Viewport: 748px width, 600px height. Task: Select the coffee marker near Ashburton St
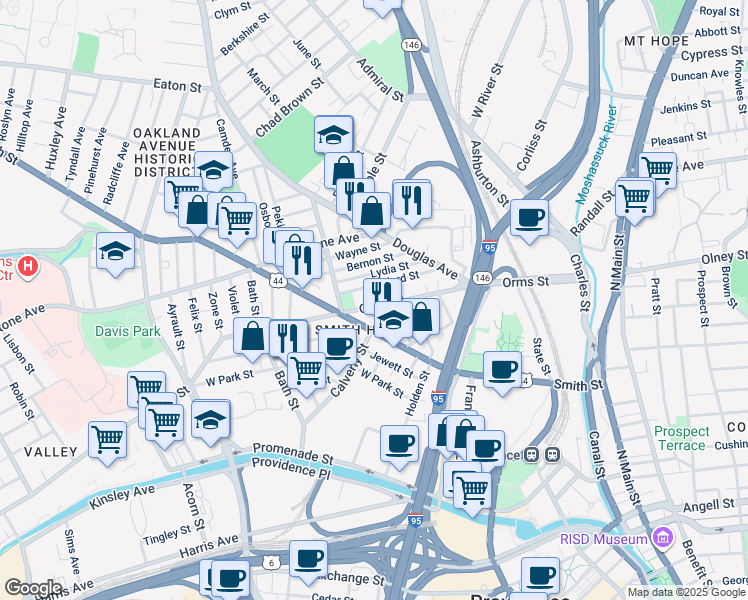(x=529, y=216)
